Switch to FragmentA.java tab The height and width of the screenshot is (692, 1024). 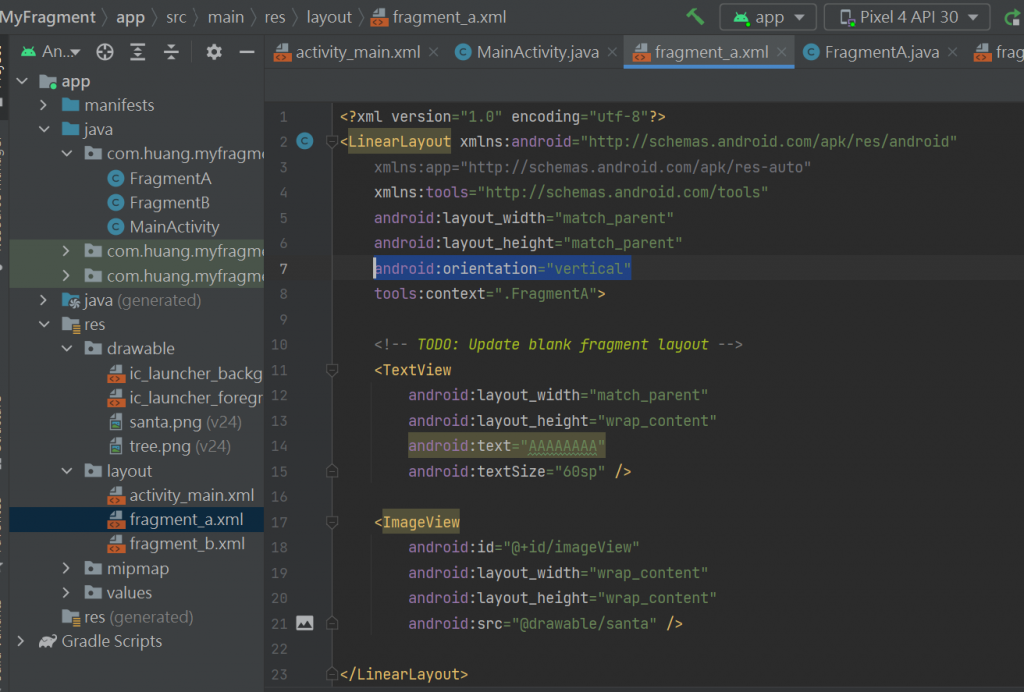[x=881, y=52]
